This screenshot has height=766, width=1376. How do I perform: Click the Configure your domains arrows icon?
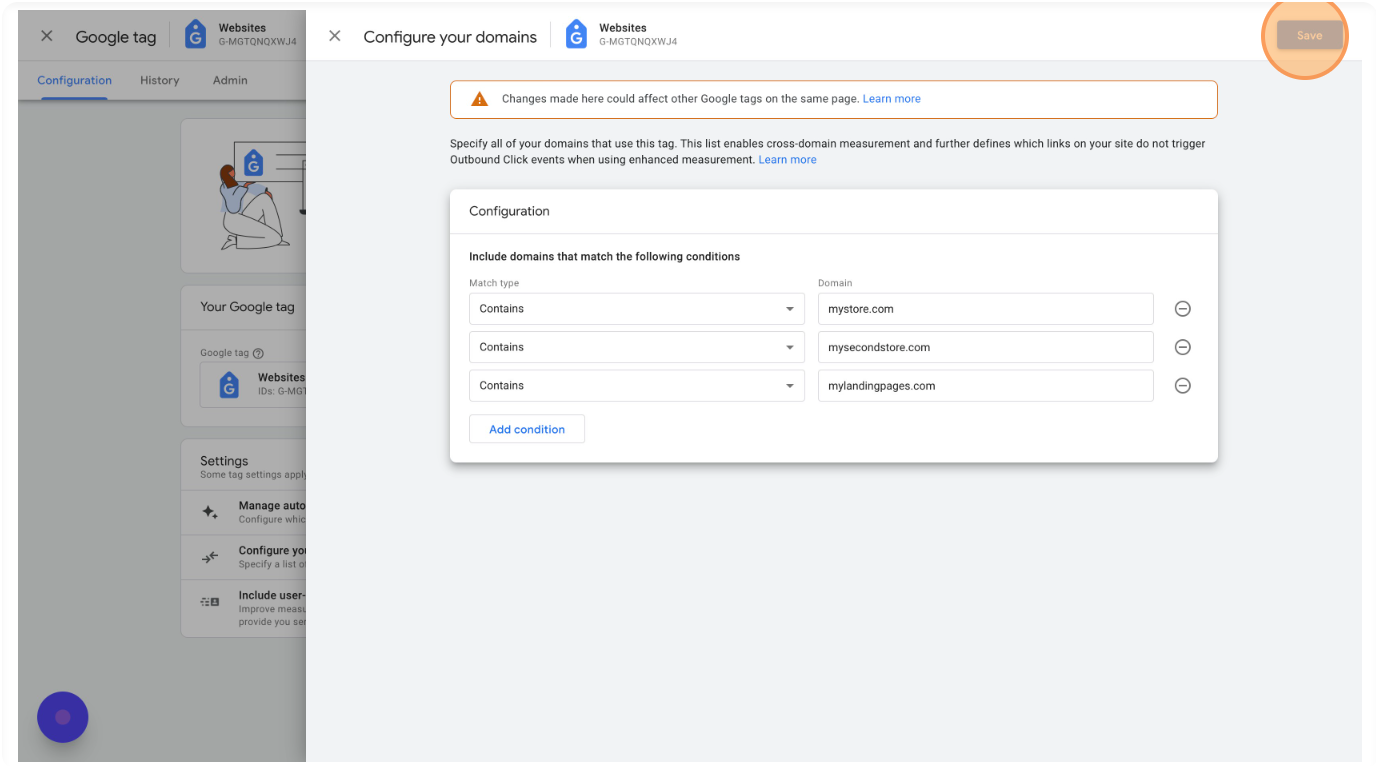click(x=210, y=557)
